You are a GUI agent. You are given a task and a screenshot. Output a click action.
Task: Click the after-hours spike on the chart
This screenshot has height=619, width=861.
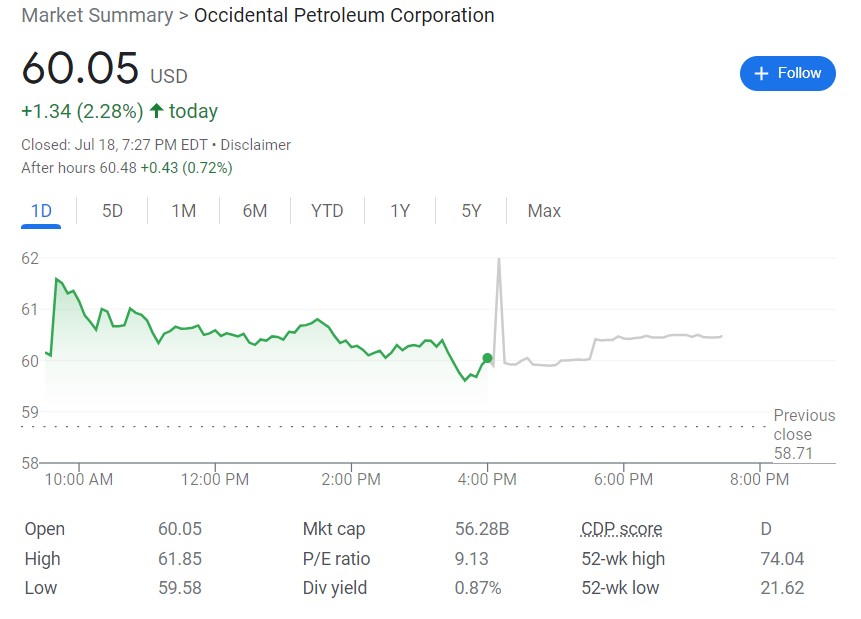[x=498, y=263]
